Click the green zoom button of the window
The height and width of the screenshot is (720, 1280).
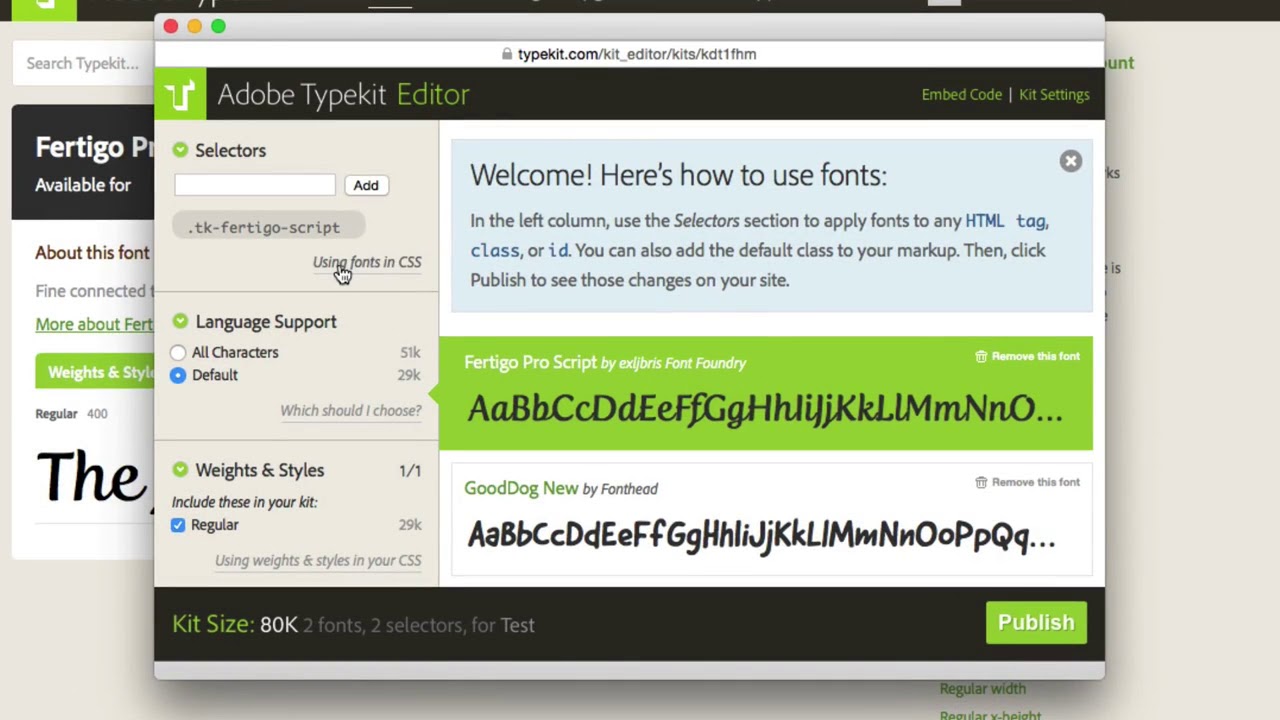pyautogui.click(x=218, y=26)
